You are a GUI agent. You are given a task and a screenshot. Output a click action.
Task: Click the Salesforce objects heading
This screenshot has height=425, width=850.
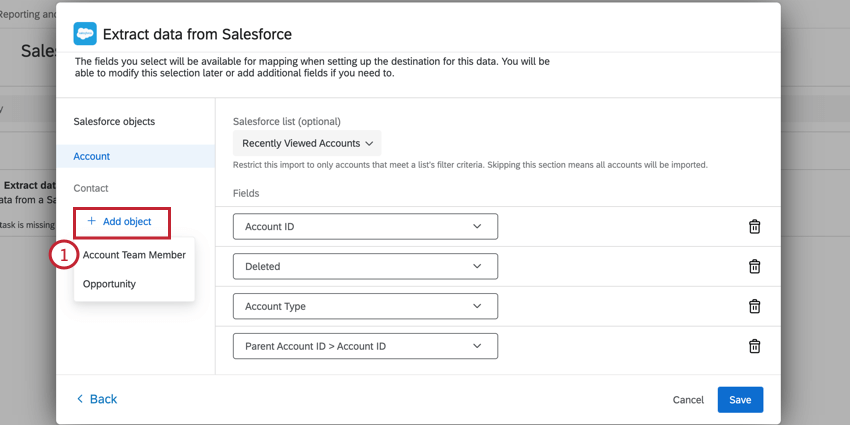[x=114, y=121]
